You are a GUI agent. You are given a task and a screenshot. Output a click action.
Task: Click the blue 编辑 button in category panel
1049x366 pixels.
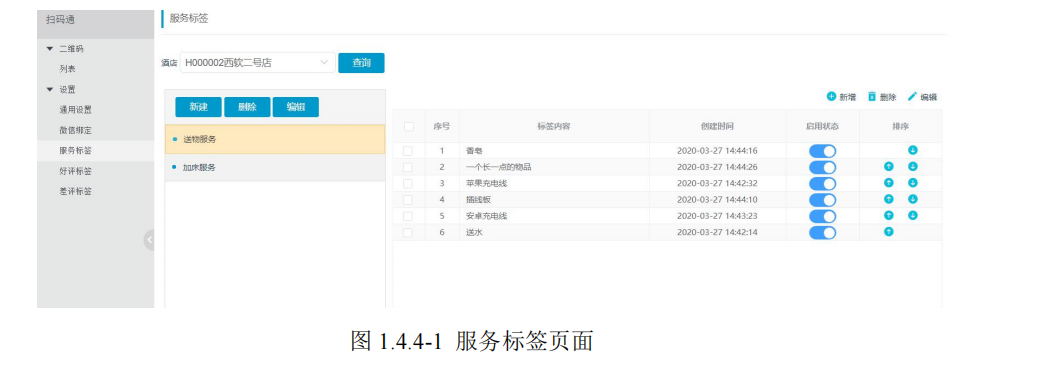(296, 107)
